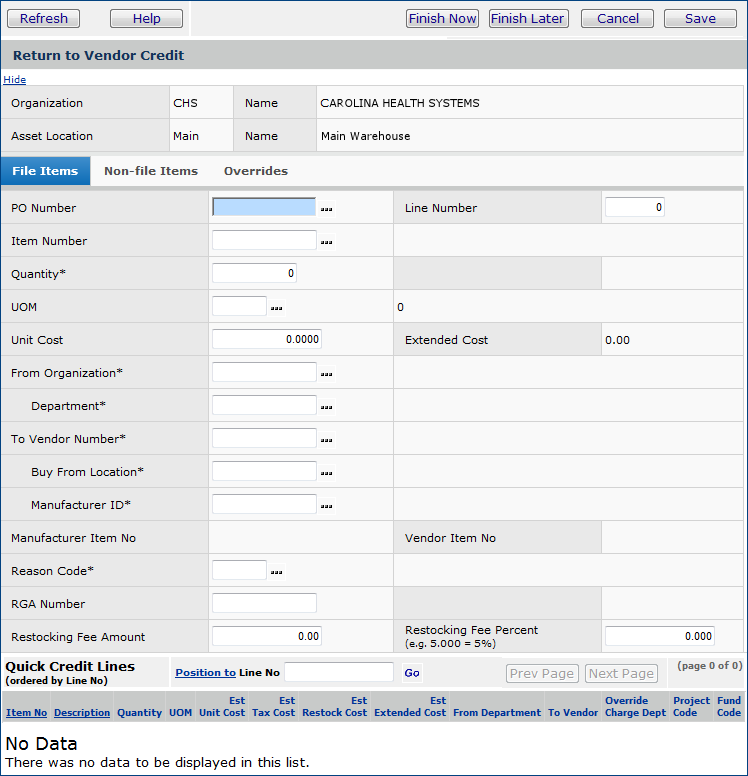Click the Finish Now button

click(442, 18)
